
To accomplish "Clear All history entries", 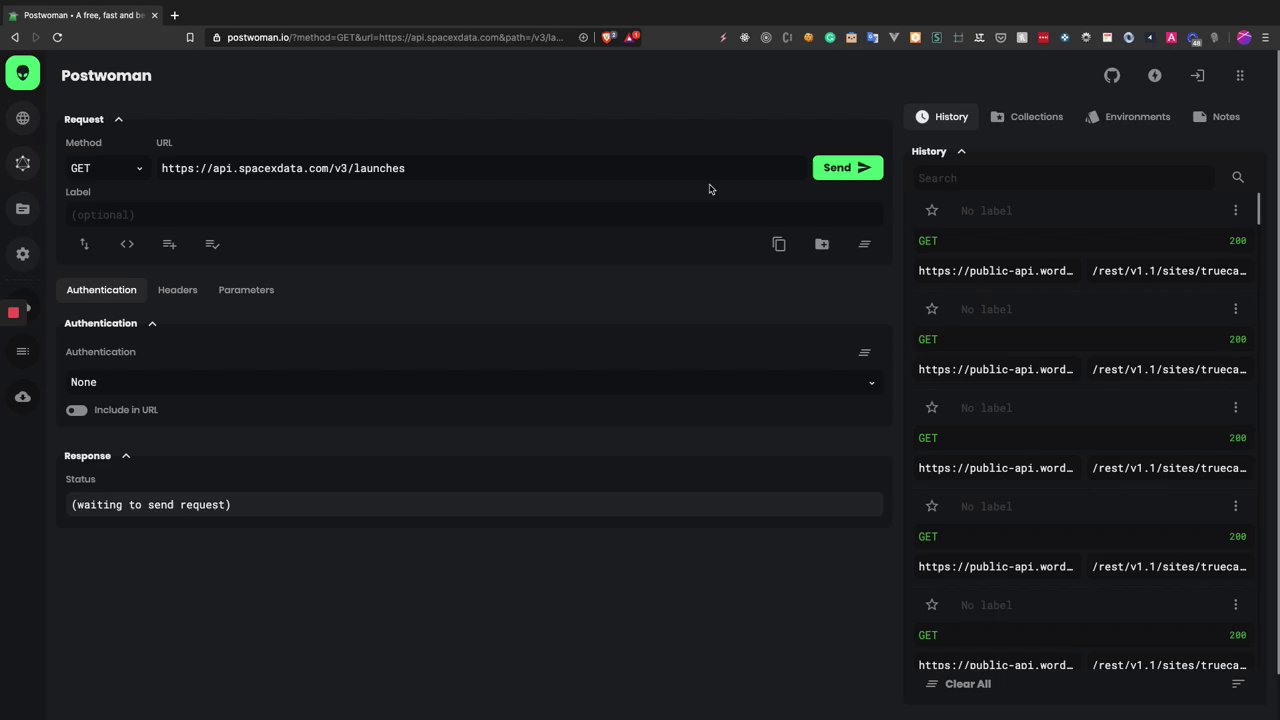I will (958, 684).
